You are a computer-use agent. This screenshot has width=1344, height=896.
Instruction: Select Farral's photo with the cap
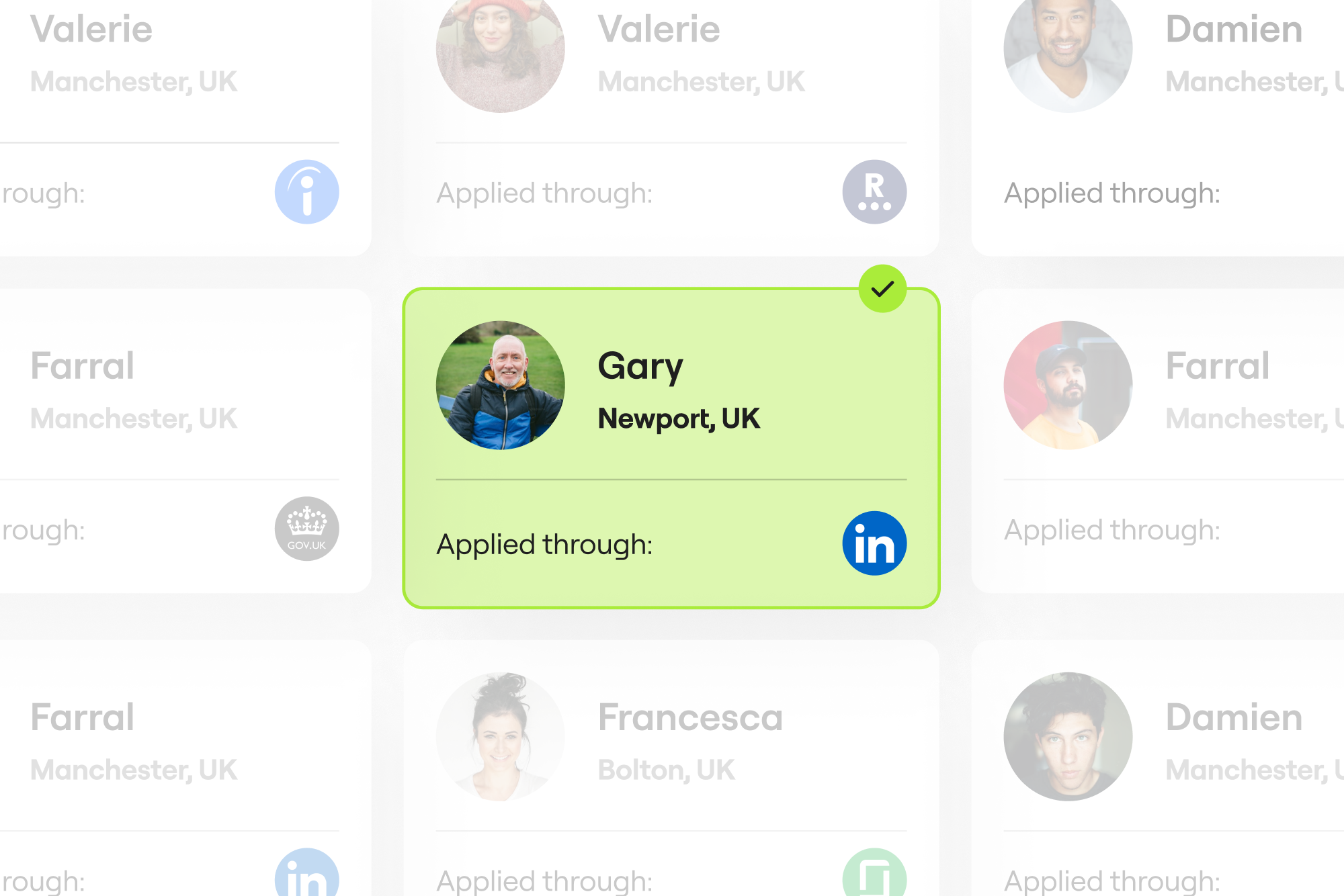(x=1068, y=385)
